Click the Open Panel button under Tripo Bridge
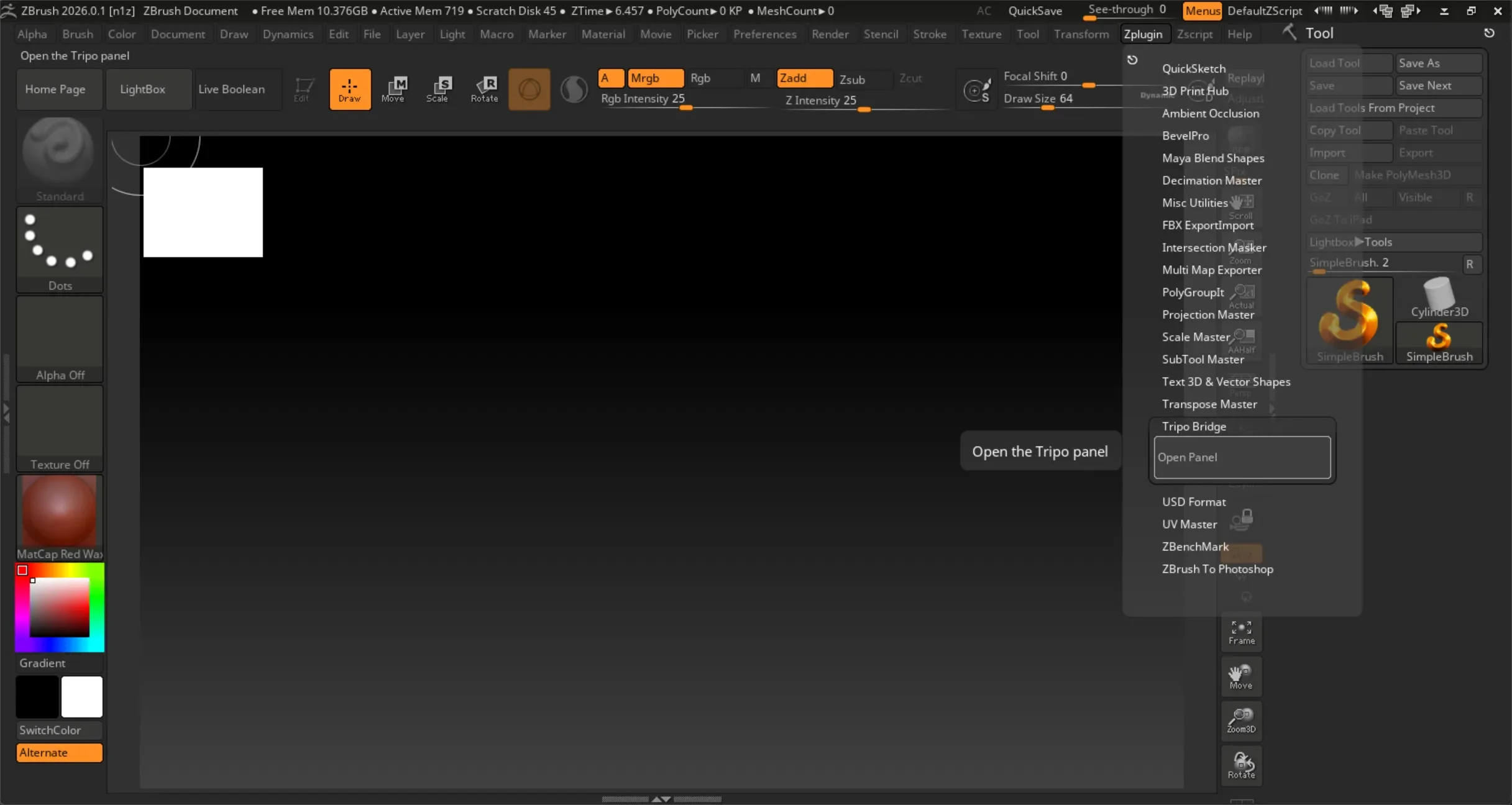The height and width of the screenshot is (805, 1512). pos(1242,457)
